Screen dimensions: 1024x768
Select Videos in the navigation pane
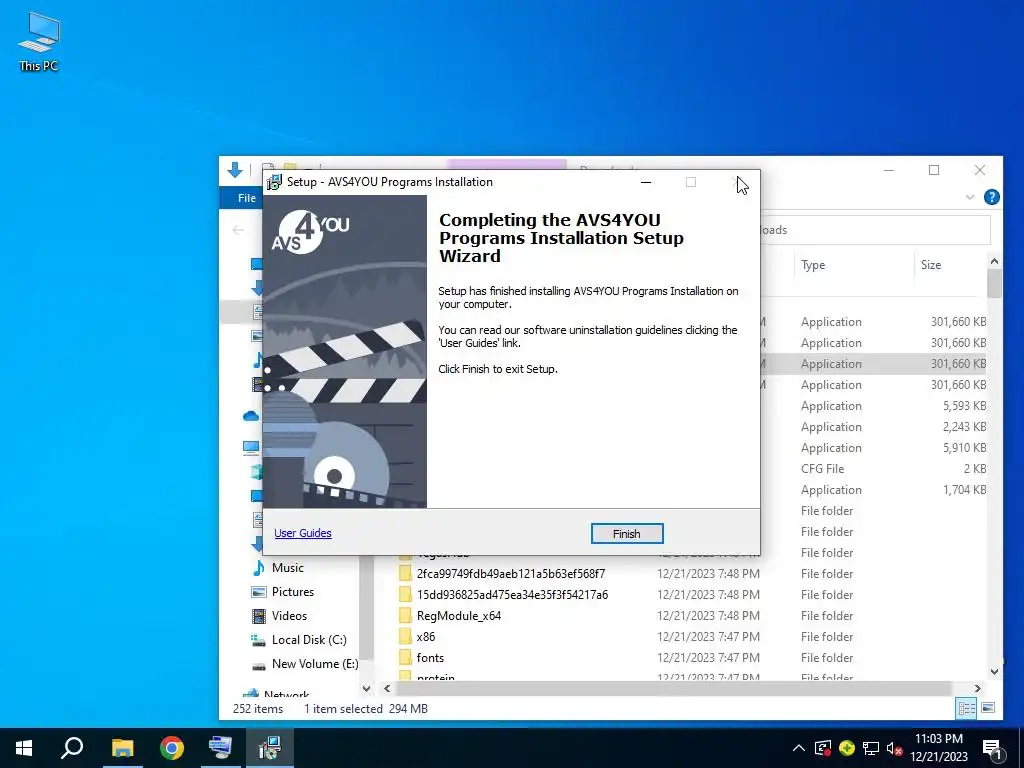pyautogui.click(x=289, y=616)
